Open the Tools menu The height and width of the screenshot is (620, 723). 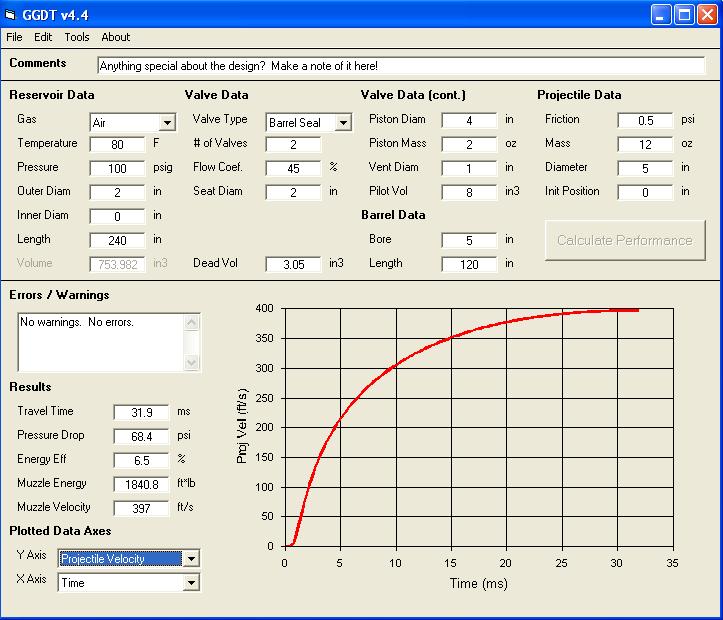[x=77, y=37]
